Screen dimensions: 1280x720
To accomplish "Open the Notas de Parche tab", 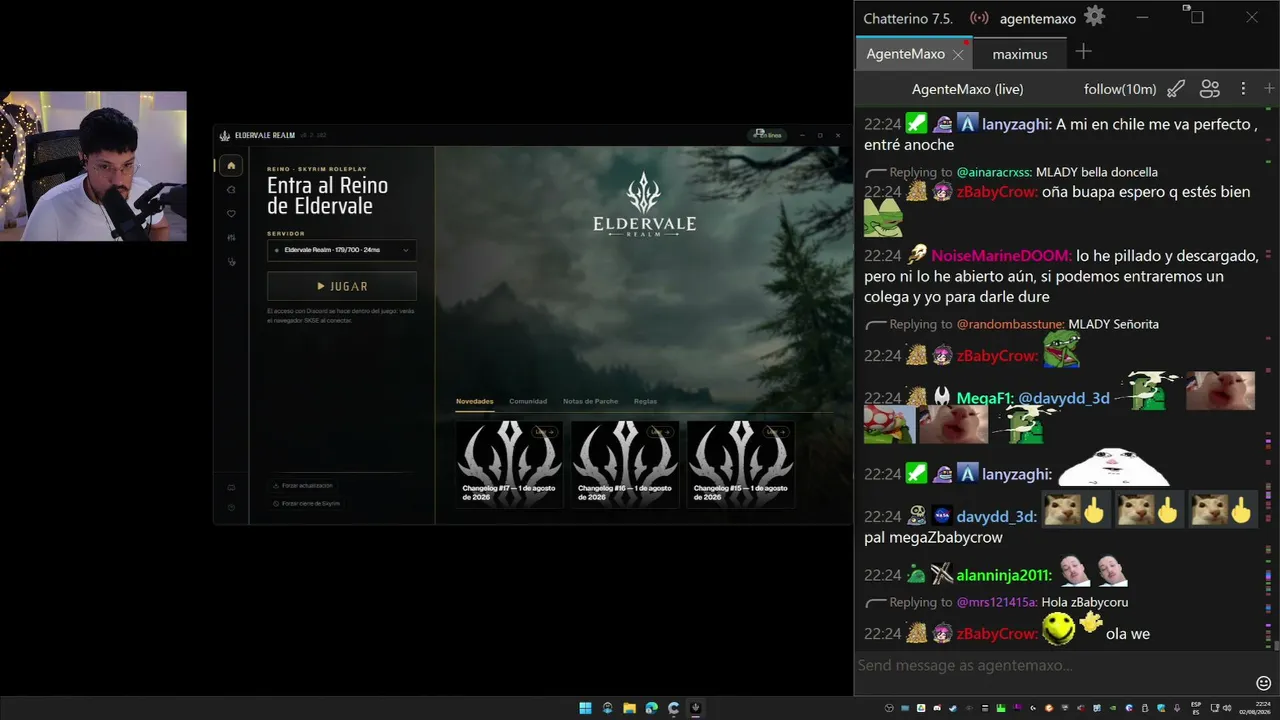I will point(590,401).
